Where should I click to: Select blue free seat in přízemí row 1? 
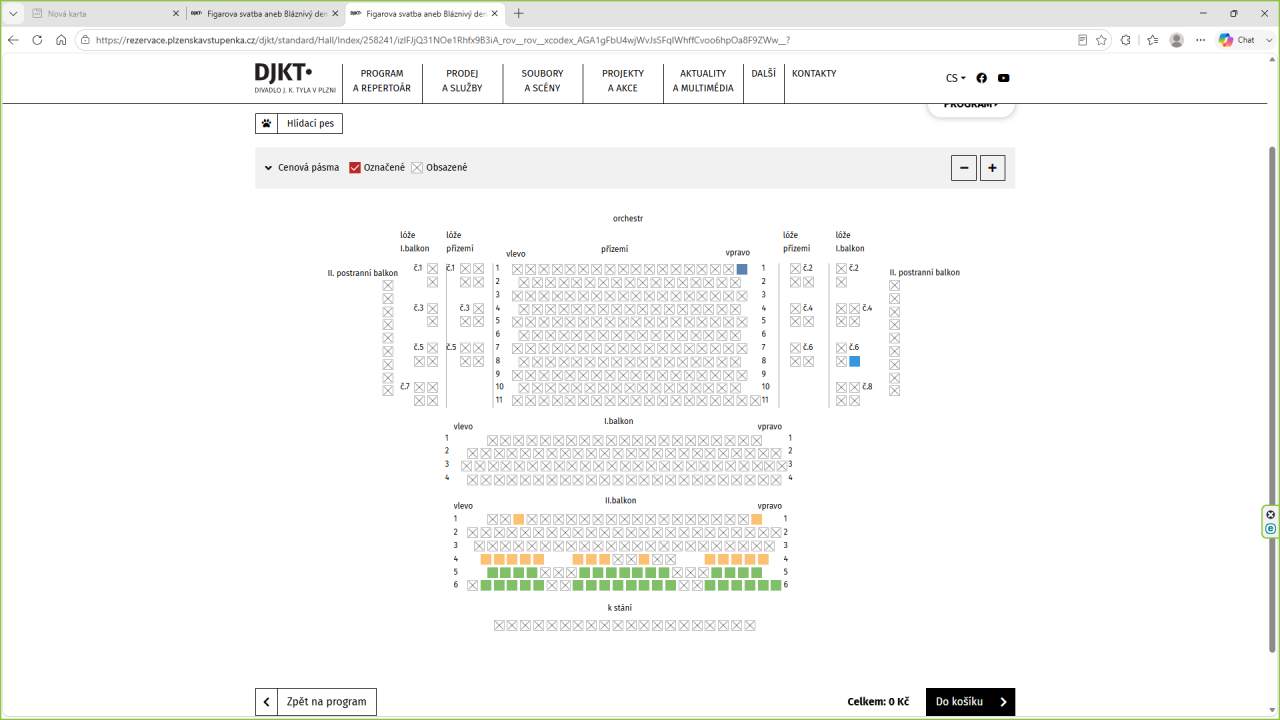pyautogui.click(x=742, y=269)
